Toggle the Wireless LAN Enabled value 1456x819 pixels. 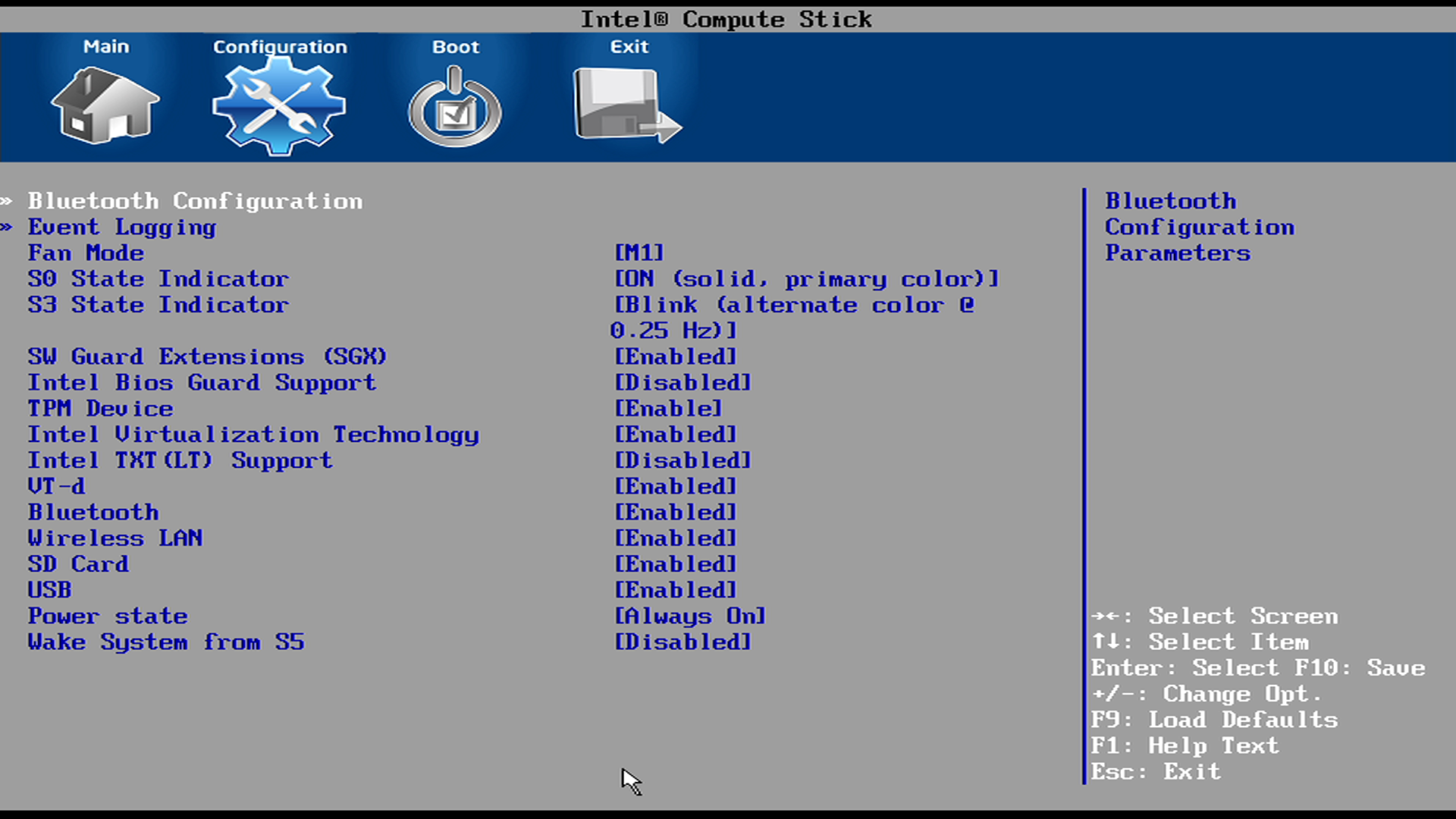click(x=675, y=538)
